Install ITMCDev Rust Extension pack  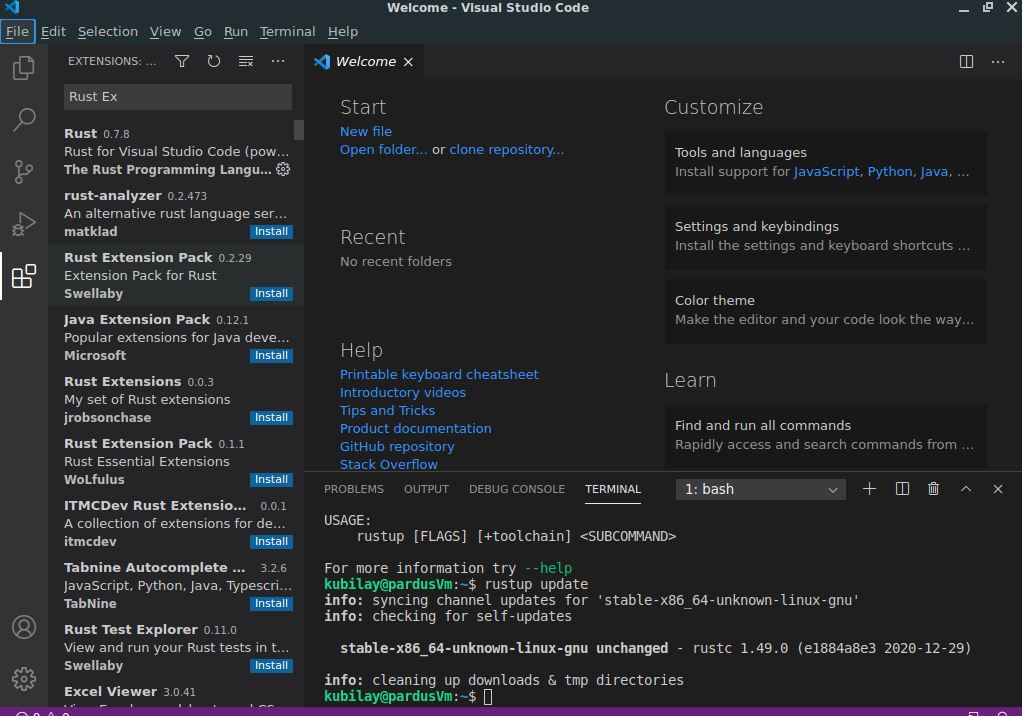click(x=271, y=541)
